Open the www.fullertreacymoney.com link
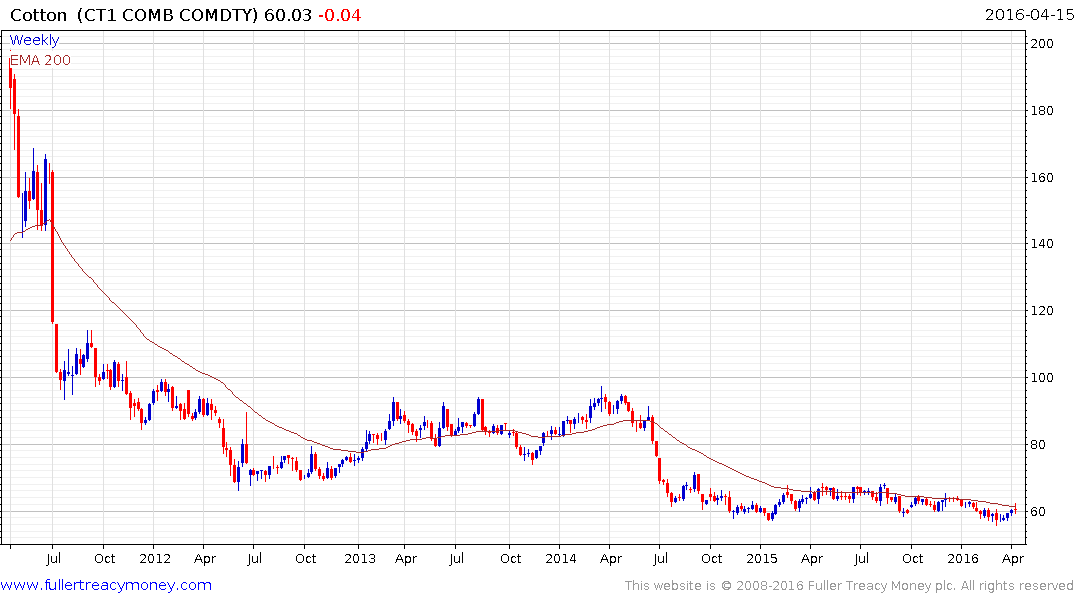 [106, 585]
